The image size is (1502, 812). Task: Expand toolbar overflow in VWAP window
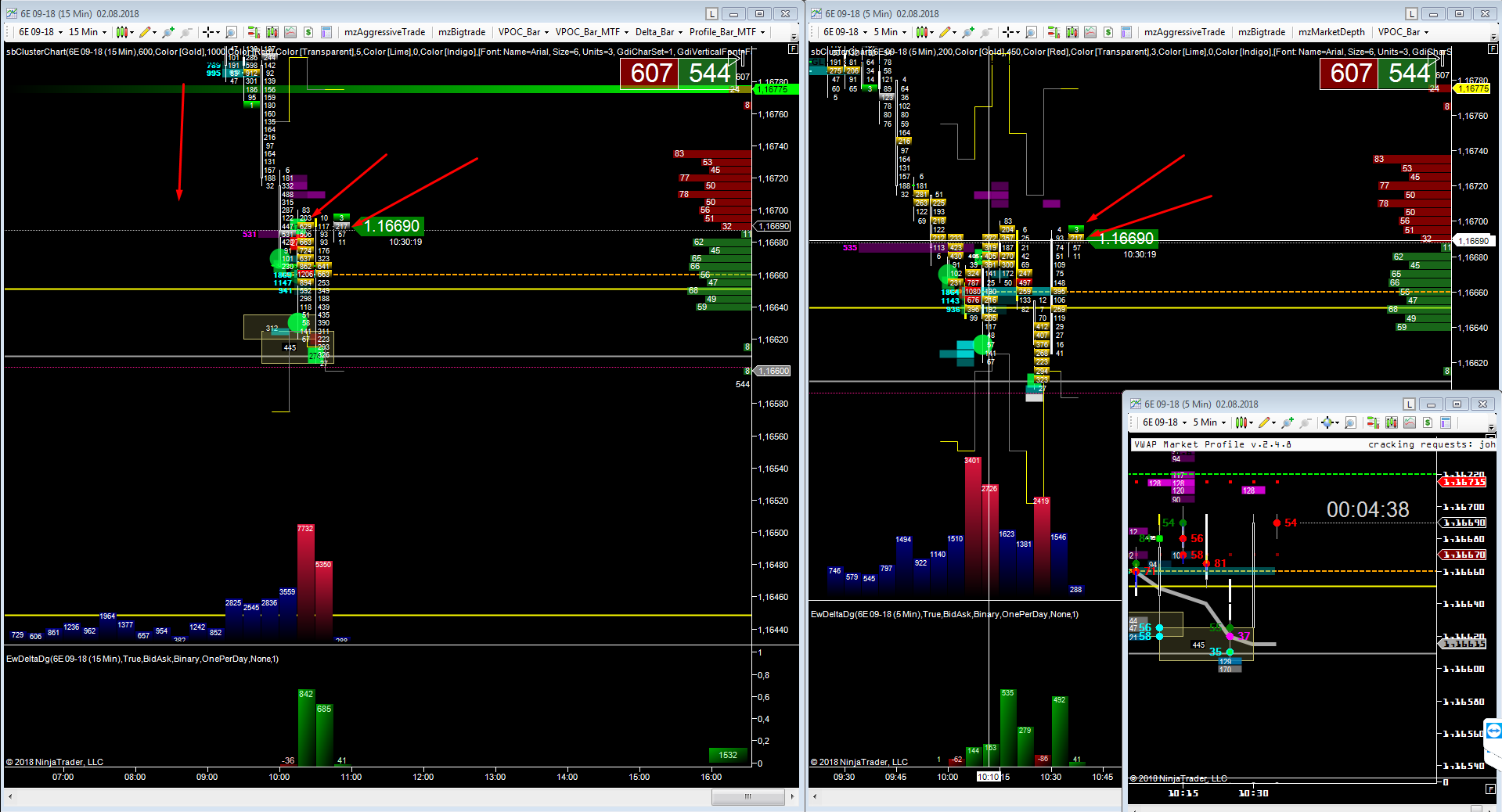pyautogui.click(x=1491, y=426)
